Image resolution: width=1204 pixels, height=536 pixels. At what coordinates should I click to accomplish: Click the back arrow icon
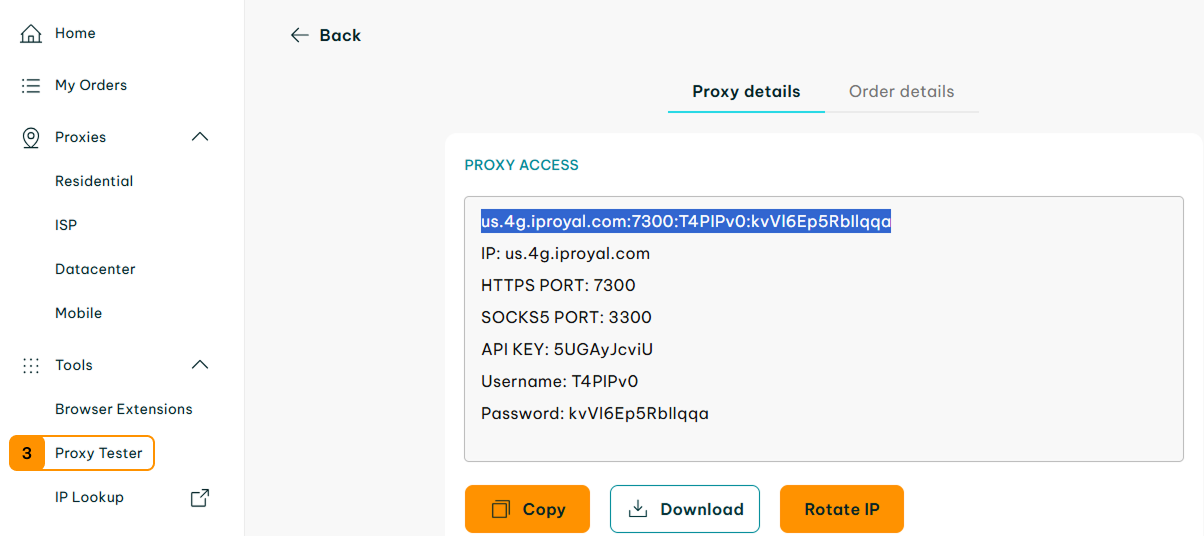coord(299,35)
